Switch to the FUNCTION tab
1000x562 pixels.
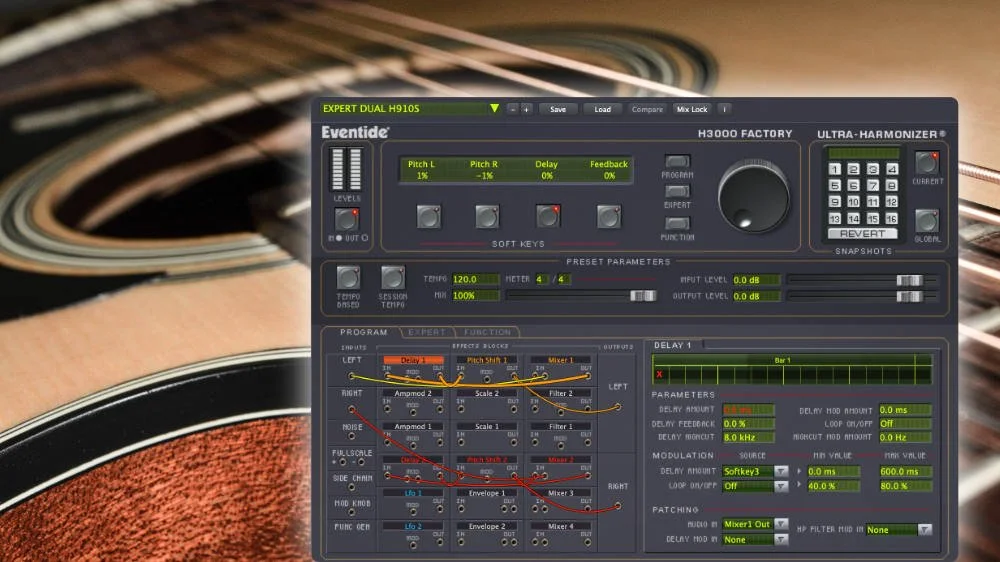coord(487,332)
